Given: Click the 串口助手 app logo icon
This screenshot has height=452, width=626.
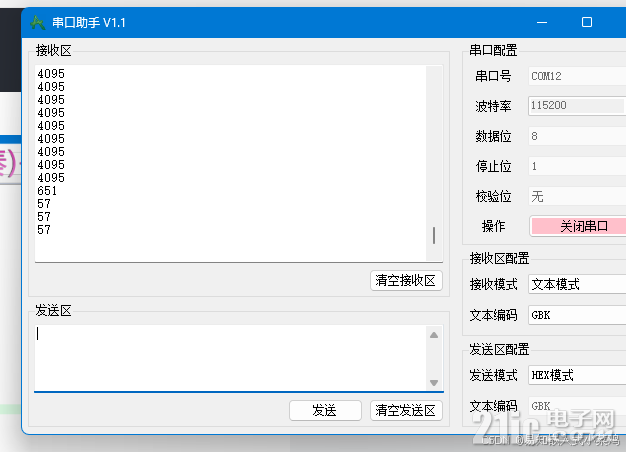Looking at the screenshot, I should click(38, 22).
